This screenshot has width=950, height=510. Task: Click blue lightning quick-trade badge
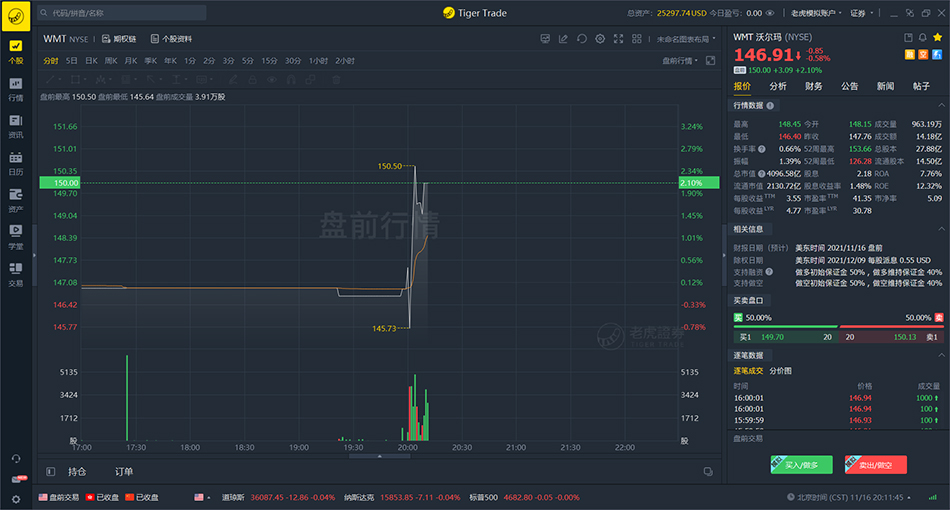point(937,55)
